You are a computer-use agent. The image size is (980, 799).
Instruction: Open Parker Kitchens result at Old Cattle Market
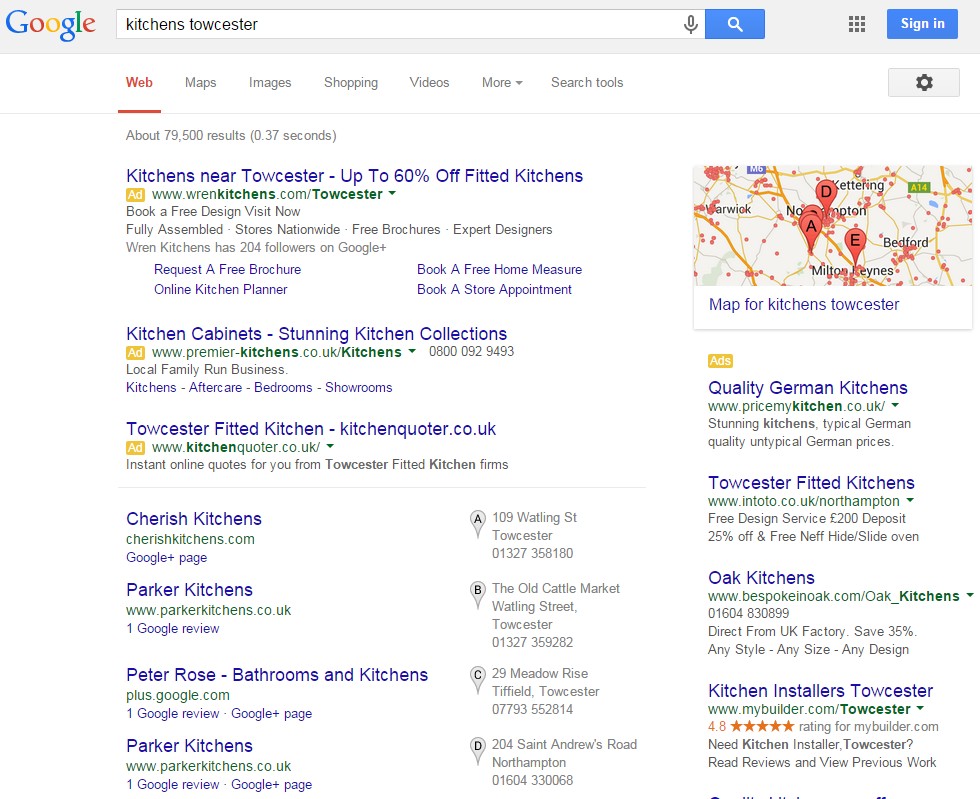(189, 590)
